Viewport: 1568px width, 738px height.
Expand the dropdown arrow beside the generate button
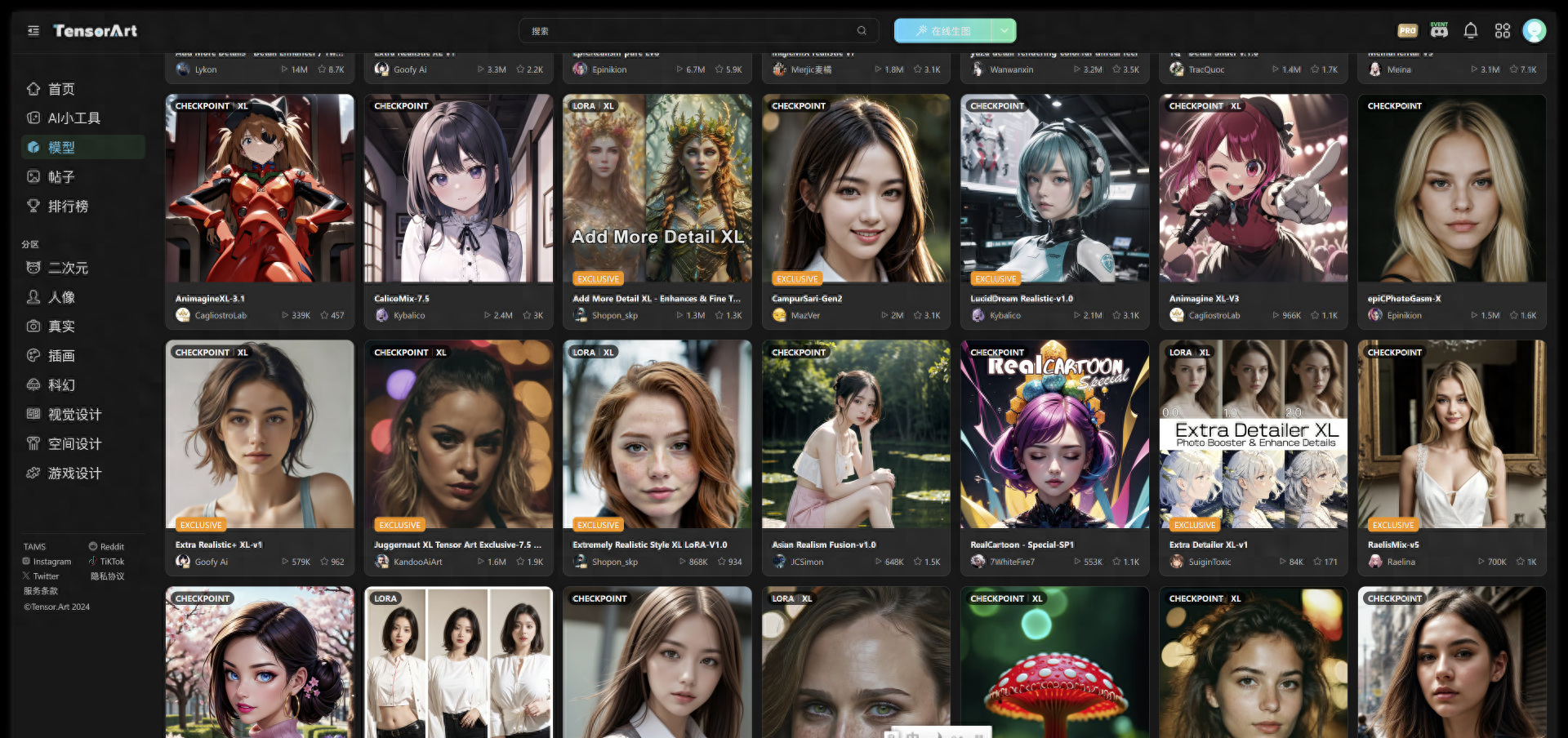1004,31
